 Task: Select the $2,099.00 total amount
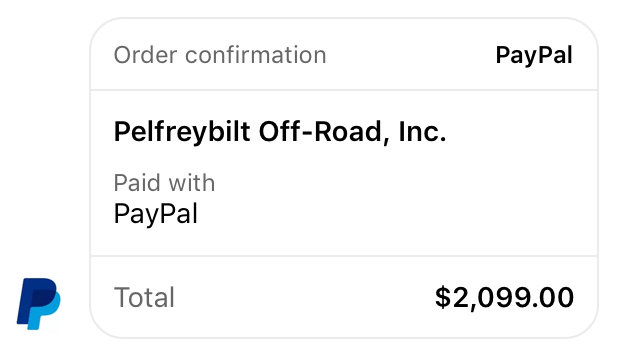[x=504, y=298]
